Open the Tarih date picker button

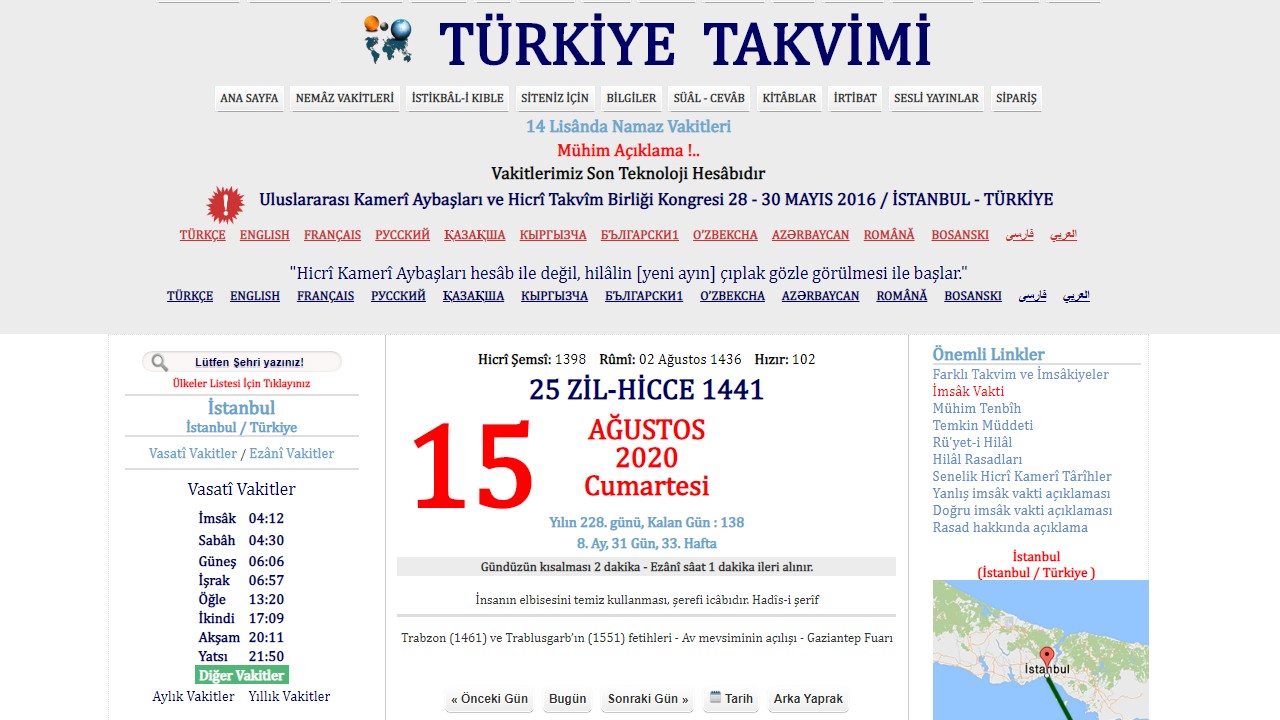tap(731, 699)
